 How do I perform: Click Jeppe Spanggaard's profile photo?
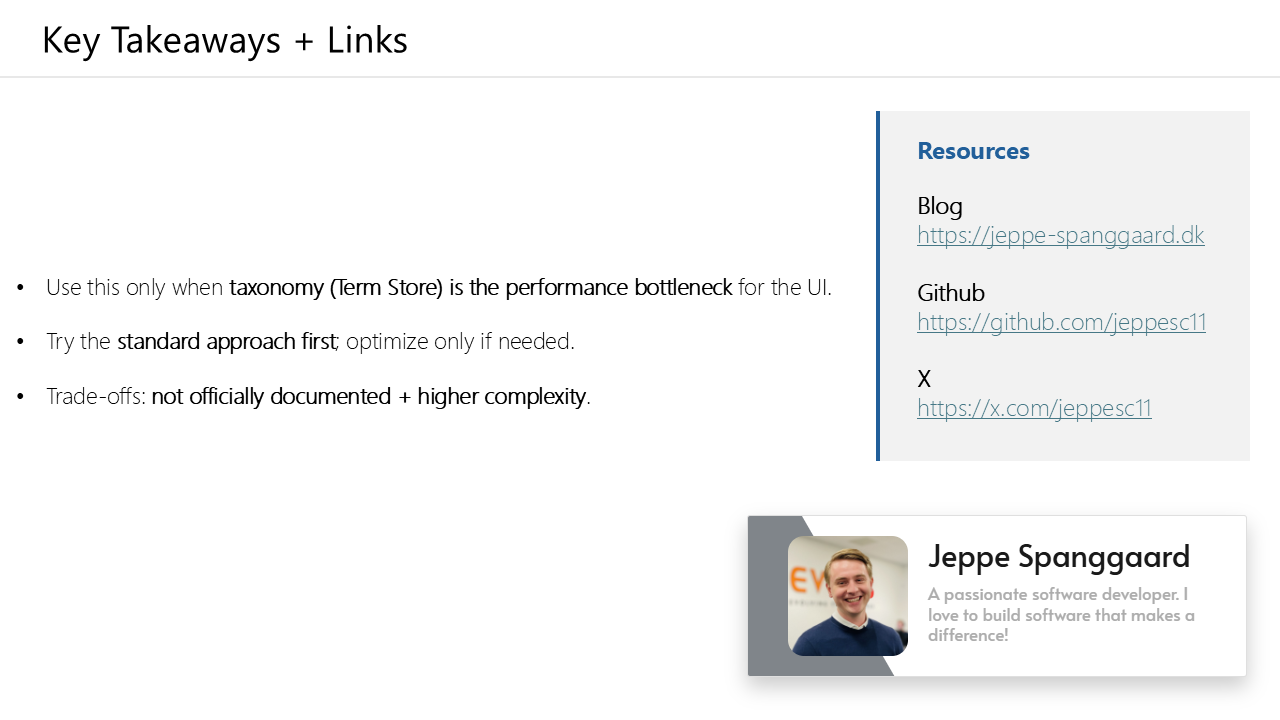848,596
